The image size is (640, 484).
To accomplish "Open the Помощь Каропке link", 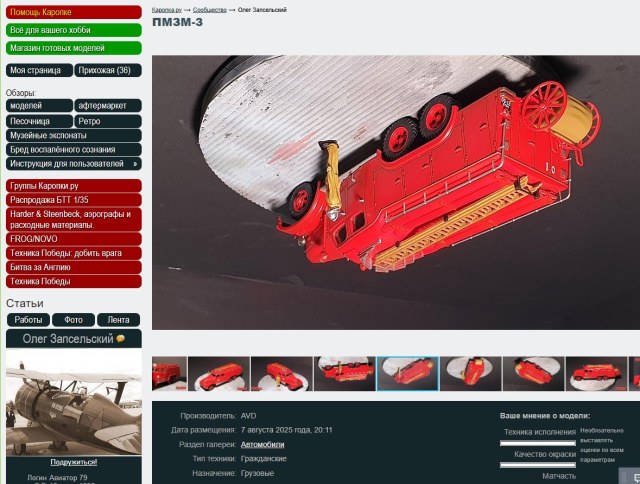I will click(73, 12).
